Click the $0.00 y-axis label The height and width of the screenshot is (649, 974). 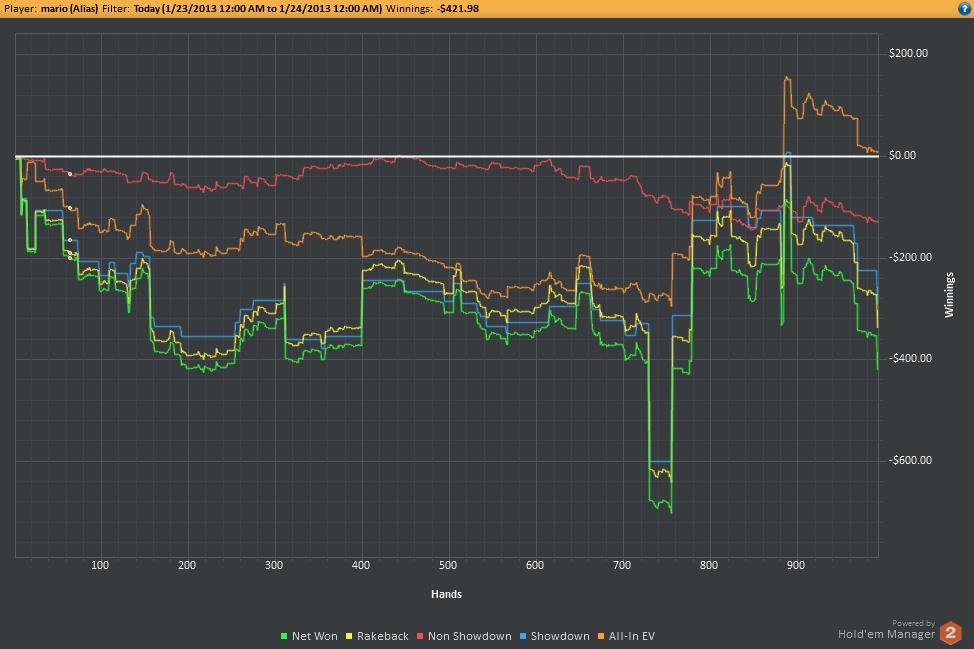click(902, 155)
